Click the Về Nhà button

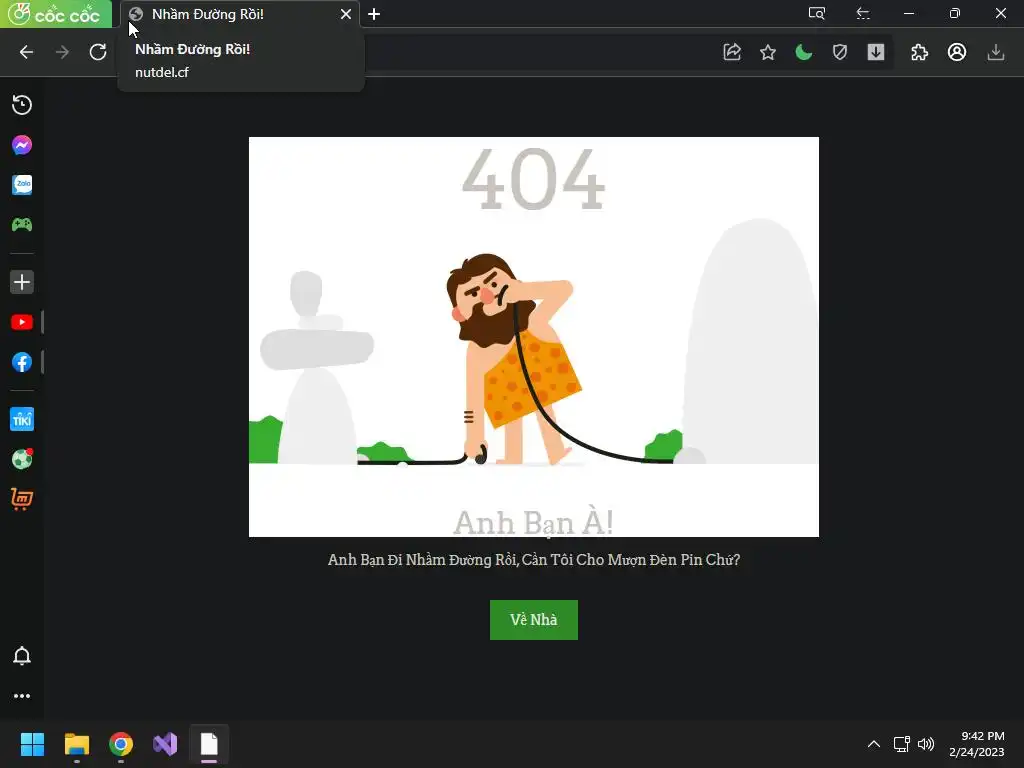click(x=534, y=620)
